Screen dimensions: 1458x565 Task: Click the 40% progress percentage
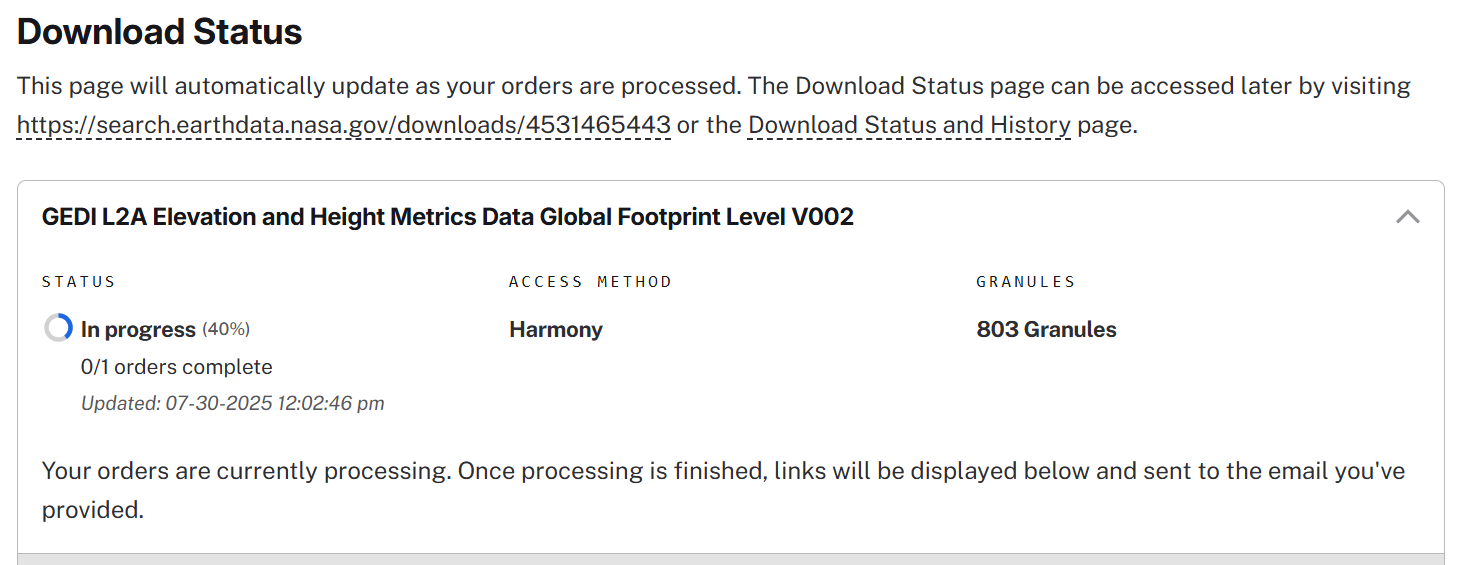(x=226, y=329)
